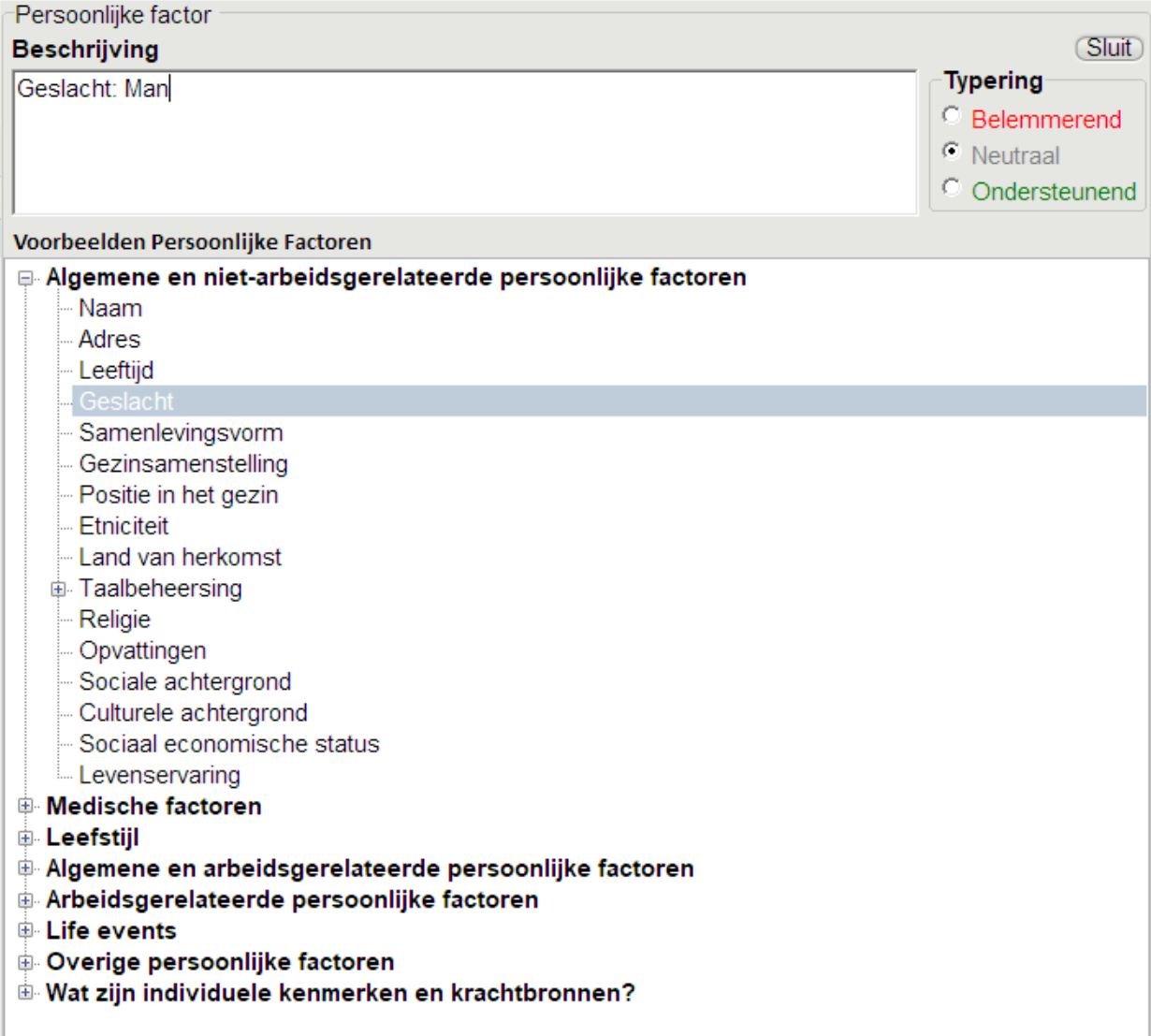Select the Belemmerend radio button

click(x=952, y=116)
